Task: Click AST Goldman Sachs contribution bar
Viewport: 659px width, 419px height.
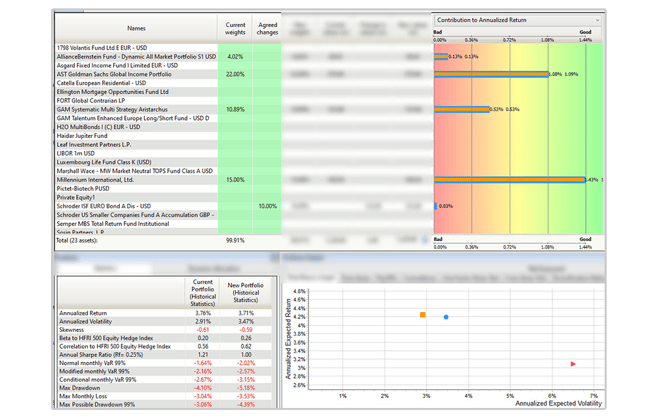Action: (x=491, y=74)
